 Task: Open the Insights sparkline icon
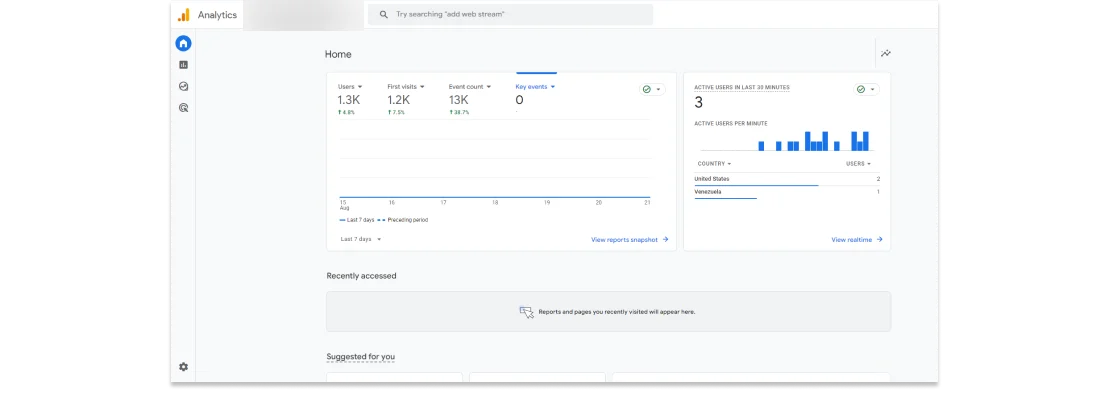pyautogui.click(x=886, y=54)
